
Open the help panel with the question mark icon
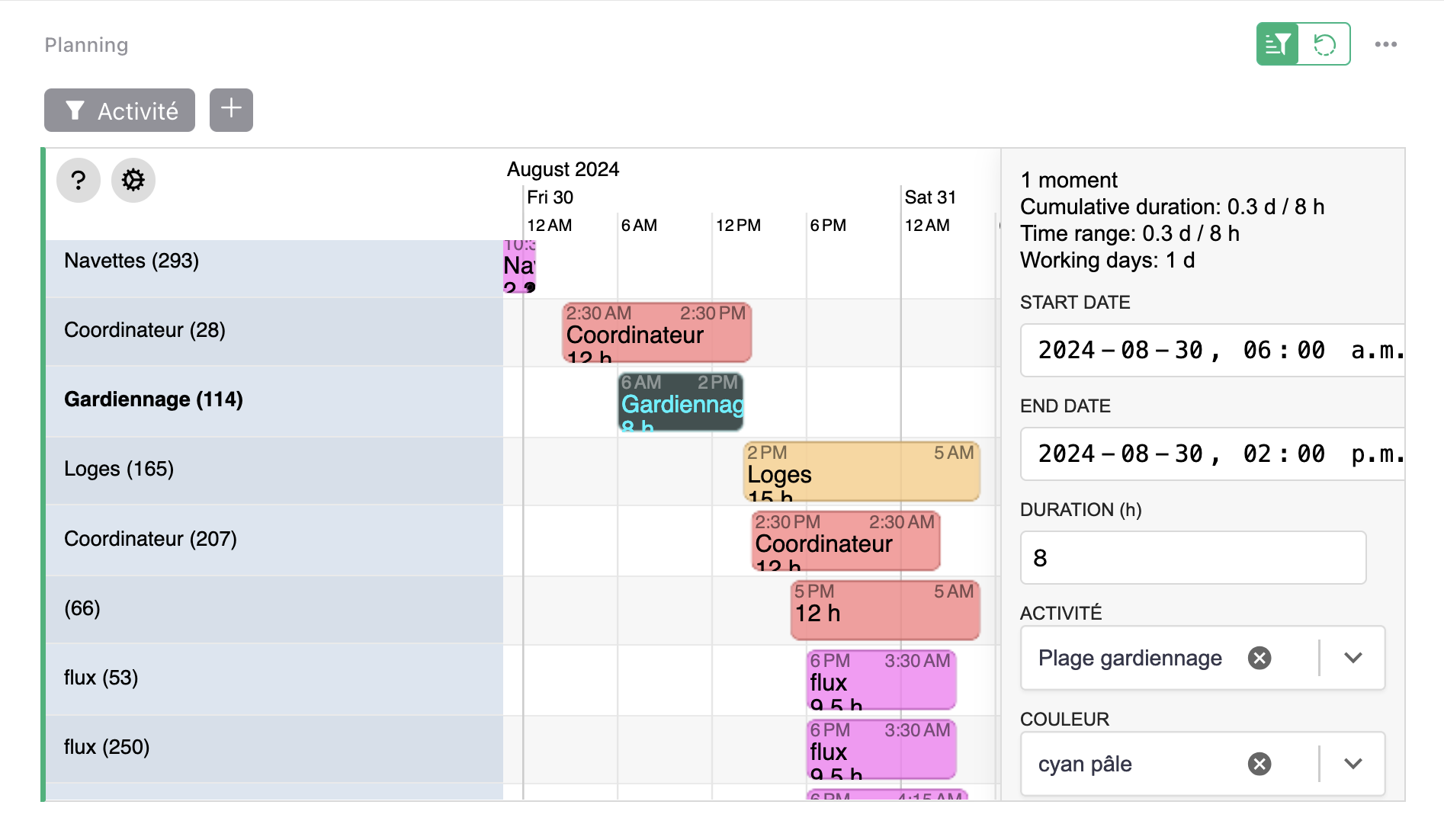click(78, 181)
